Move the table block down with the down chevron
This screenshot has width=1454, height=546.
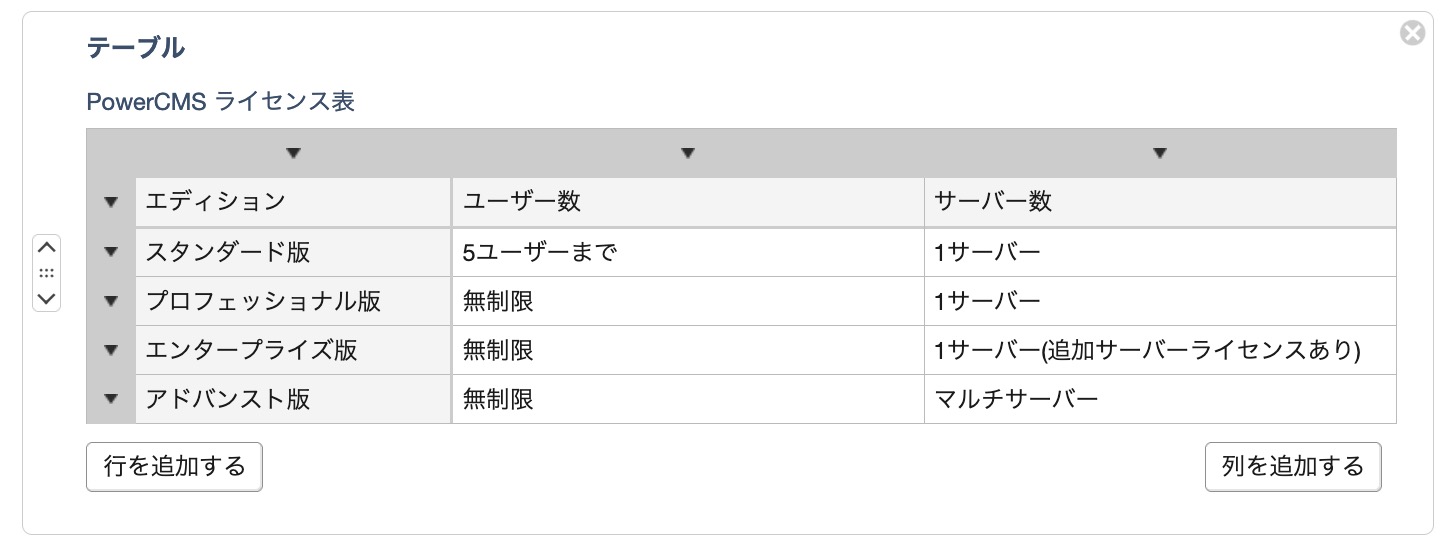[x=47, y=298]
